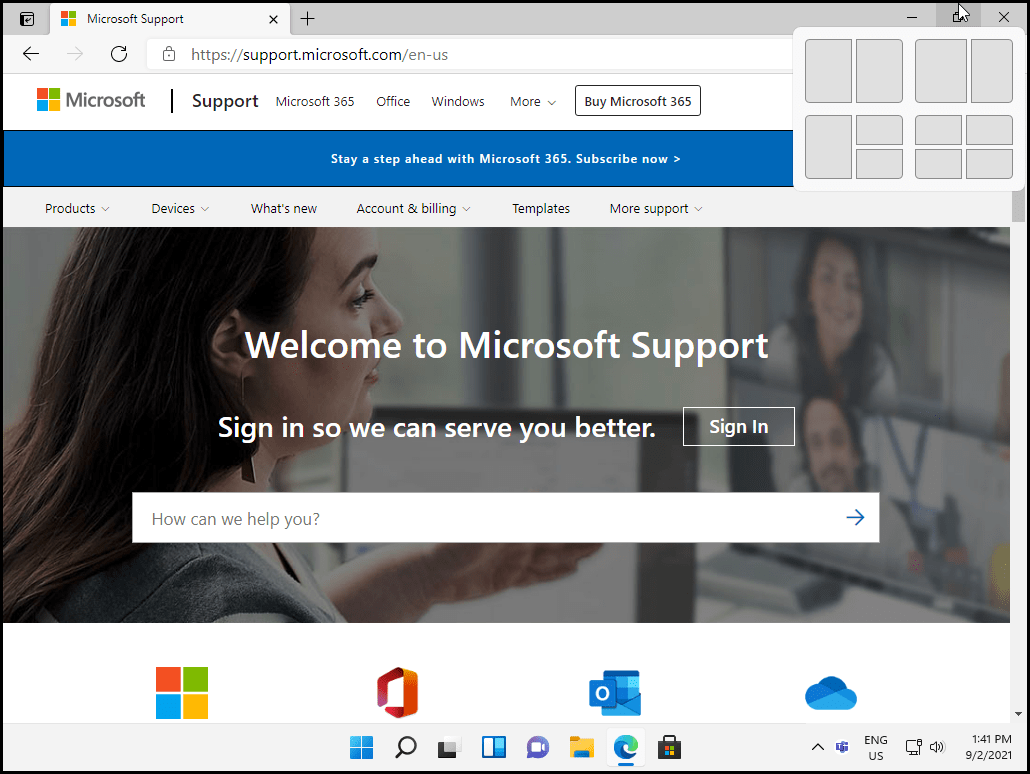Open ENG US language switcher
1030x774 pixels.
tap(876, 748)
